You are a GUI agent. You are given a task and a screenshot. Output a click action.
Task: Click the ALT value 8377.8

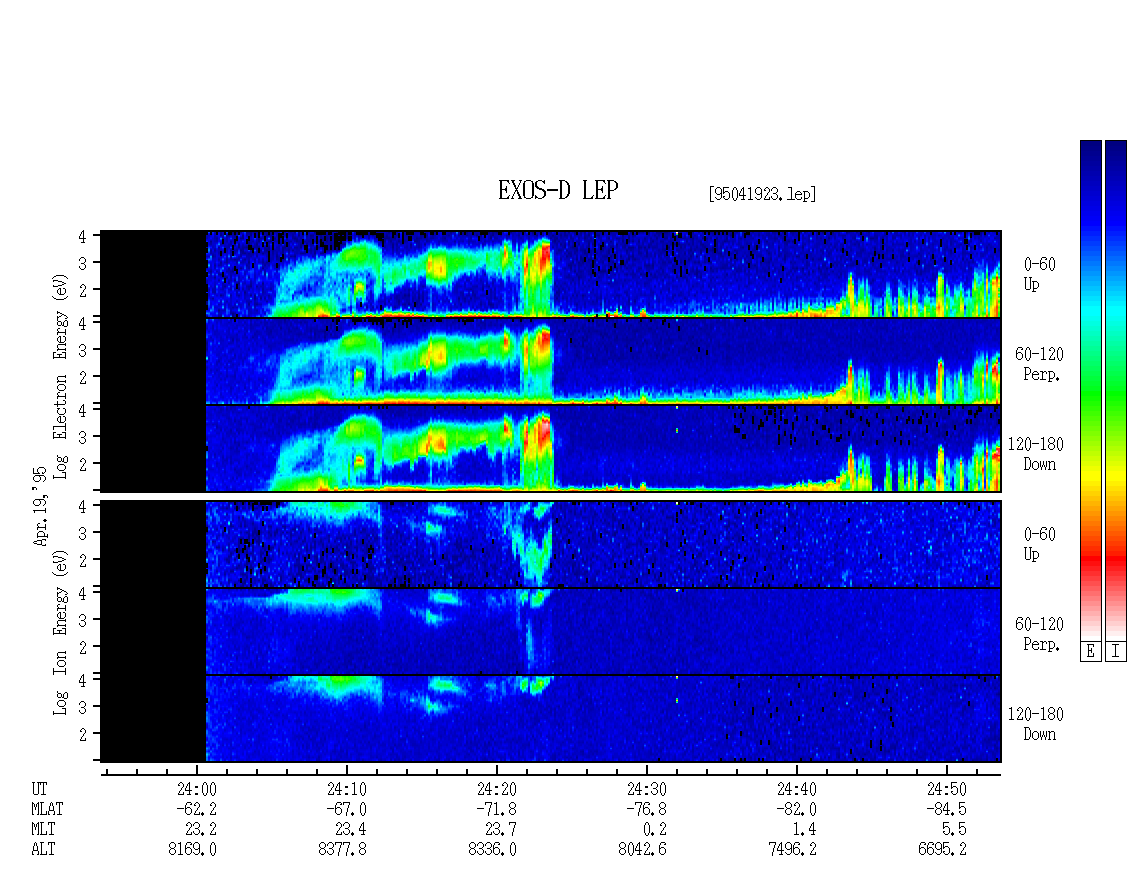(342, 850)
